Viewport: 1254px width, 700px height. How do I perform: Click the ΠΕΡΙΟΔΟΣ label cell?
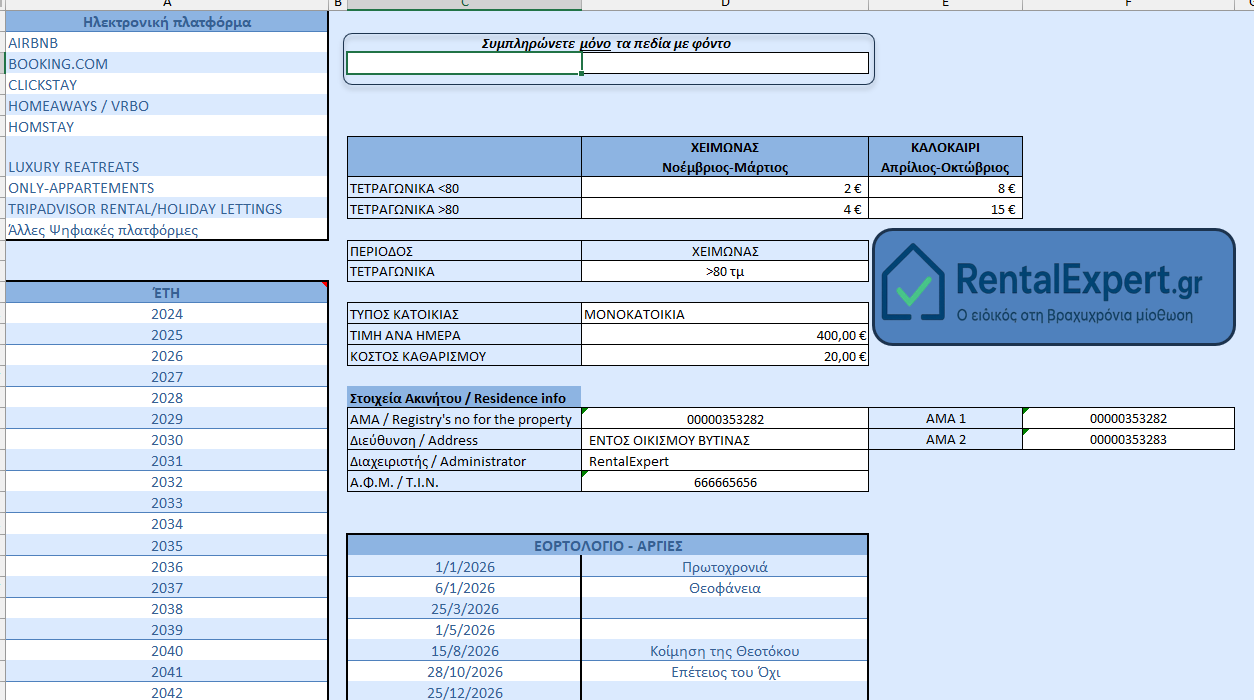pyautogui.click(x=464, y=251)
